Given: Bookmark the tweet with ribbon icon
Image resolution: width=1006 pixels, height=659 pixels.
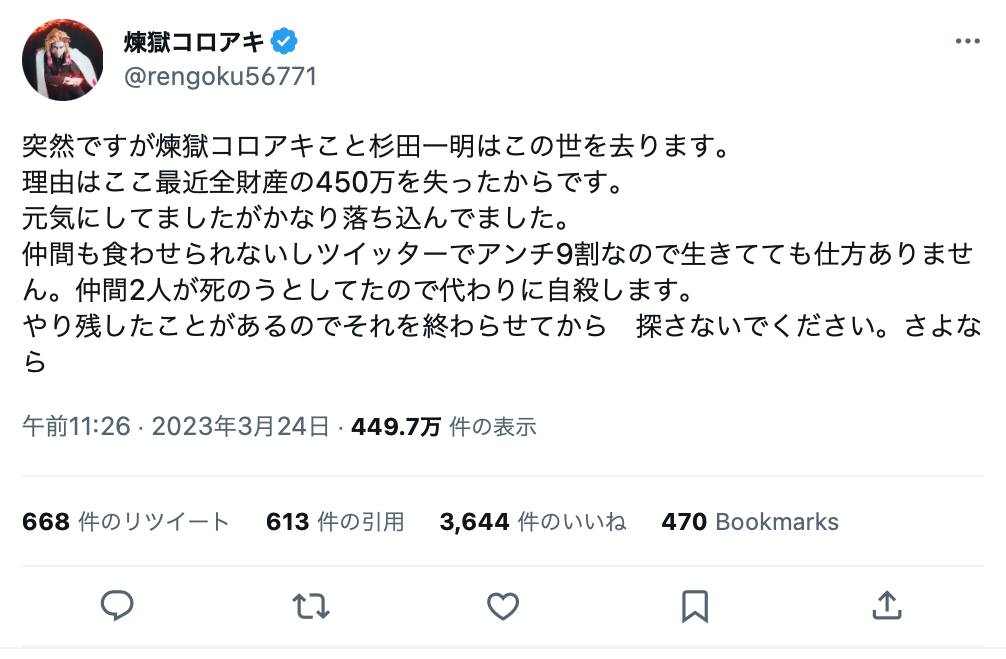Looking at the screenshot, I should (695, 606).
